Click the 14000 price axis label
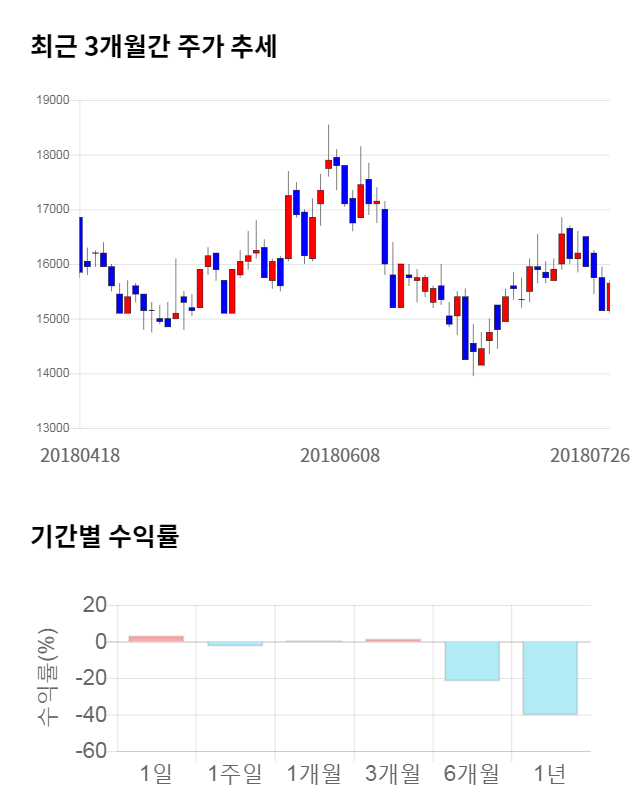640x810 pixels. (x=52, y=374)
